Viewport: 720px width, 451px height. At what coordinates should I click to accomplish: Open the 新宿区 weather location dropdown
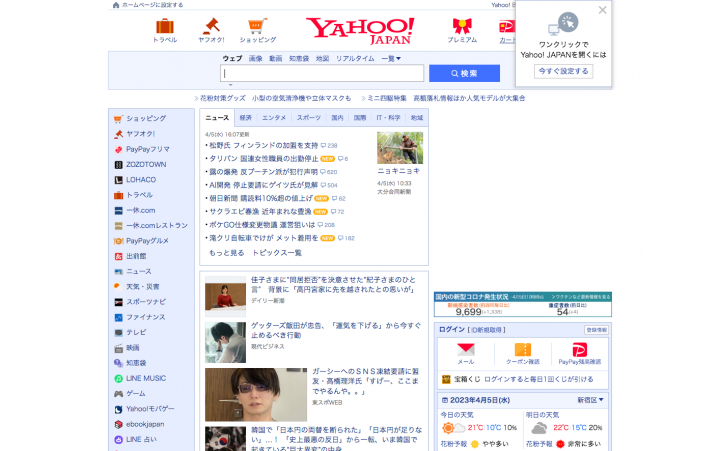(592, 400)
